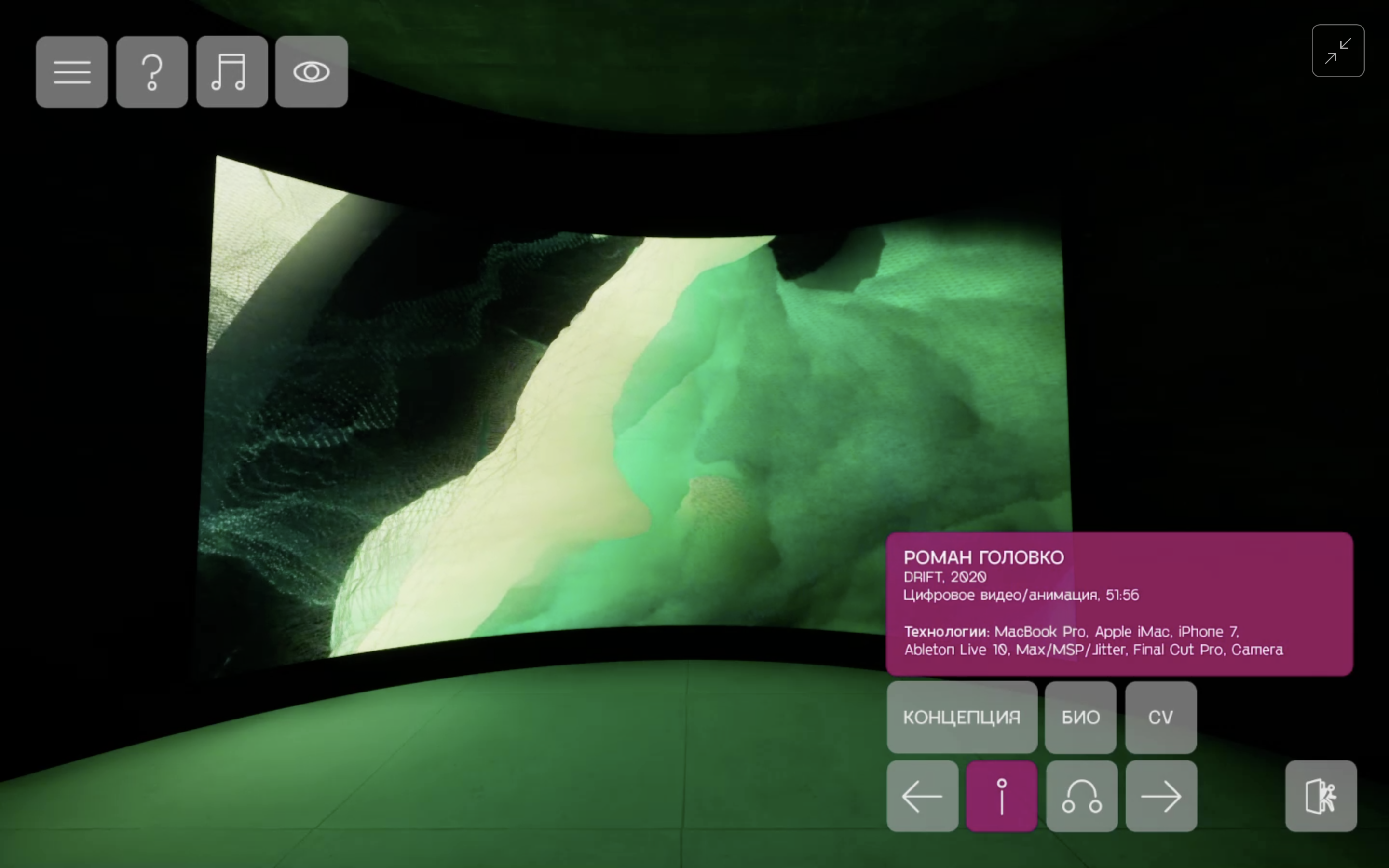Open the БИО section
Screen dimensions: 1389x868
click(x=1081, y=717)
